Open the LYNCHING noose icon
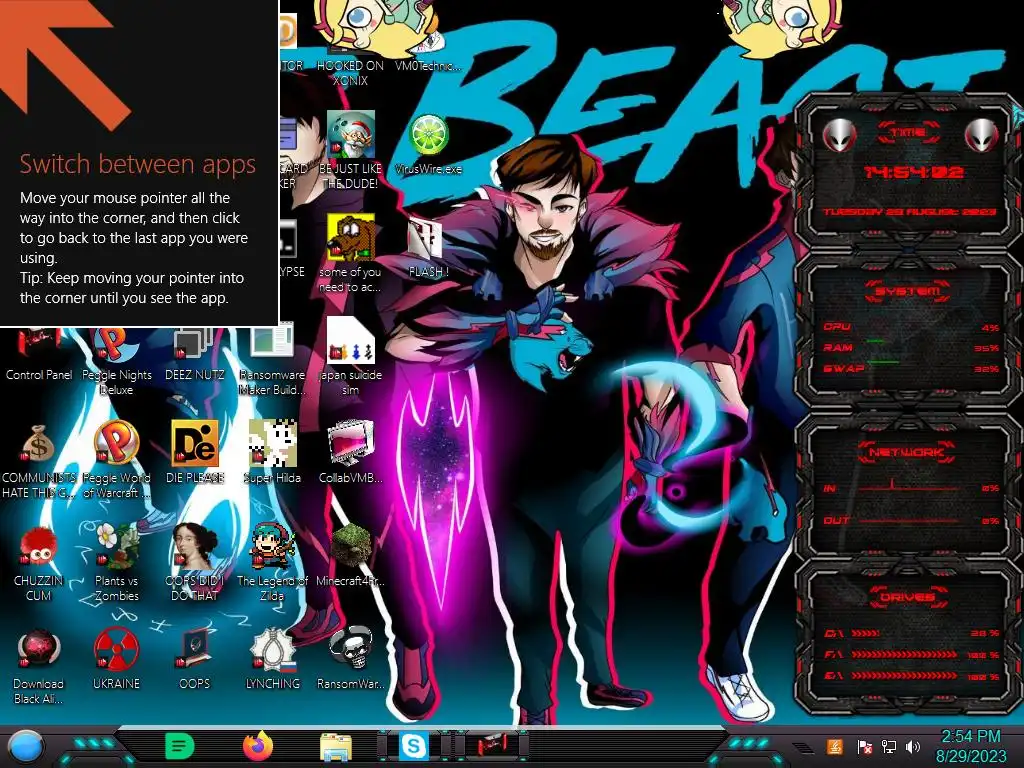 [272, 660]
